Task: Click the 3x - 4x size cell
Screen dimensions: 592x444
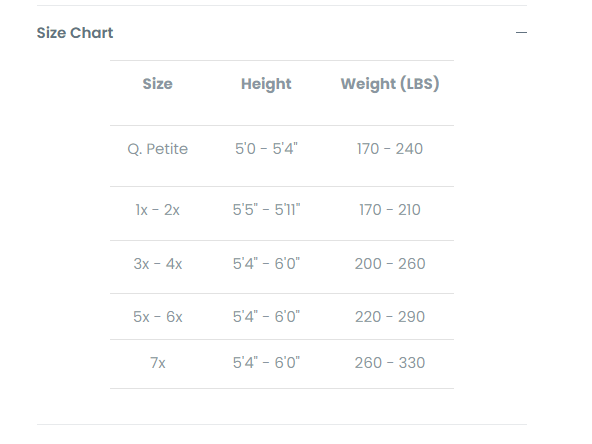Action: pyautogui.click(x=157, y=264)
